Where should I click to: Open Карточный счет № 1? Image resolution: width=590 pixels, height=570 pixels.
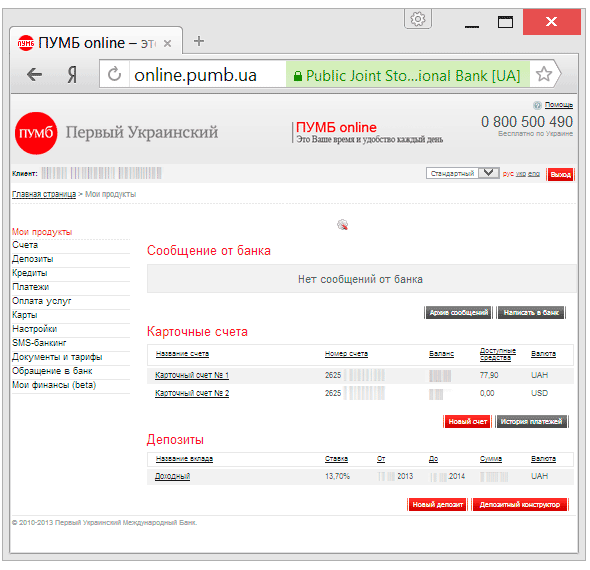[192, 375]
